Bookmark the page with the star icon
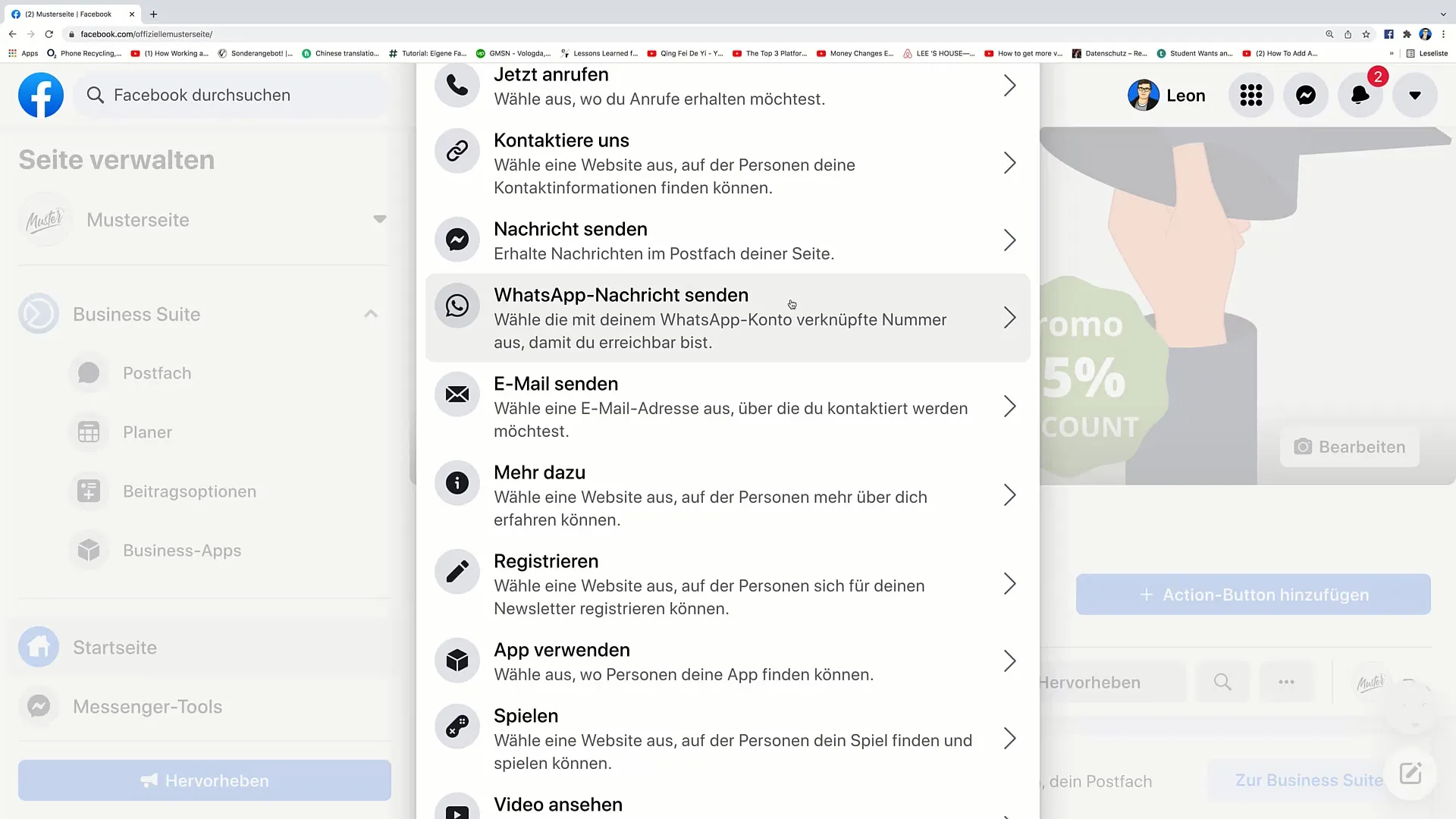 1366,34
